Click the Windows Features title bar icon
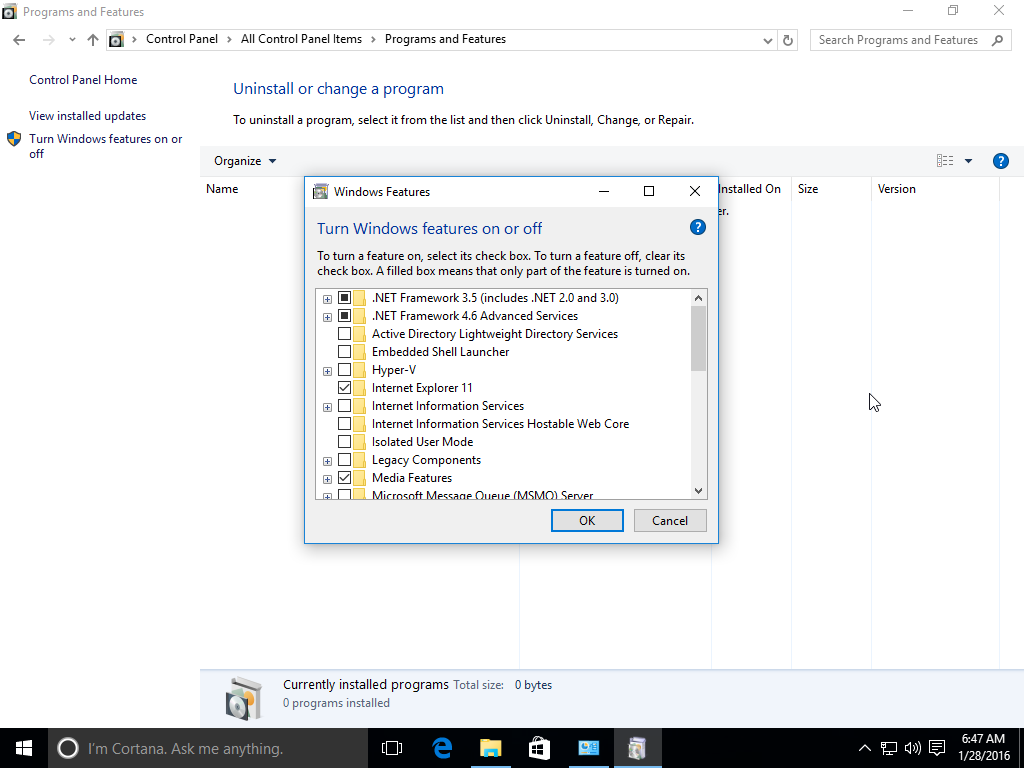The width and height of the screenshot is (1024, 768). point(321,191)
